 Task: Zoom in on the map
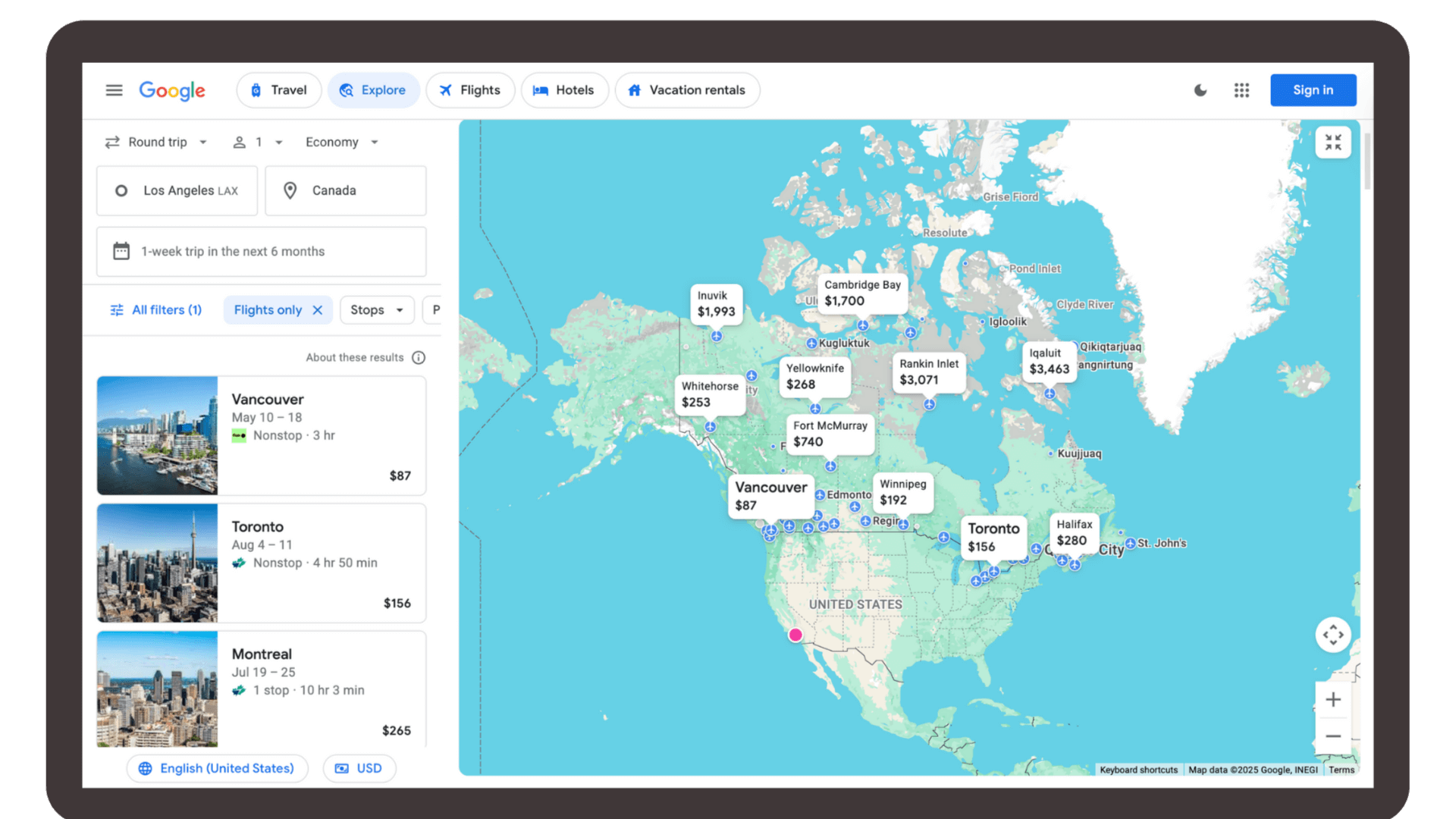click(x=1333, y=699)
